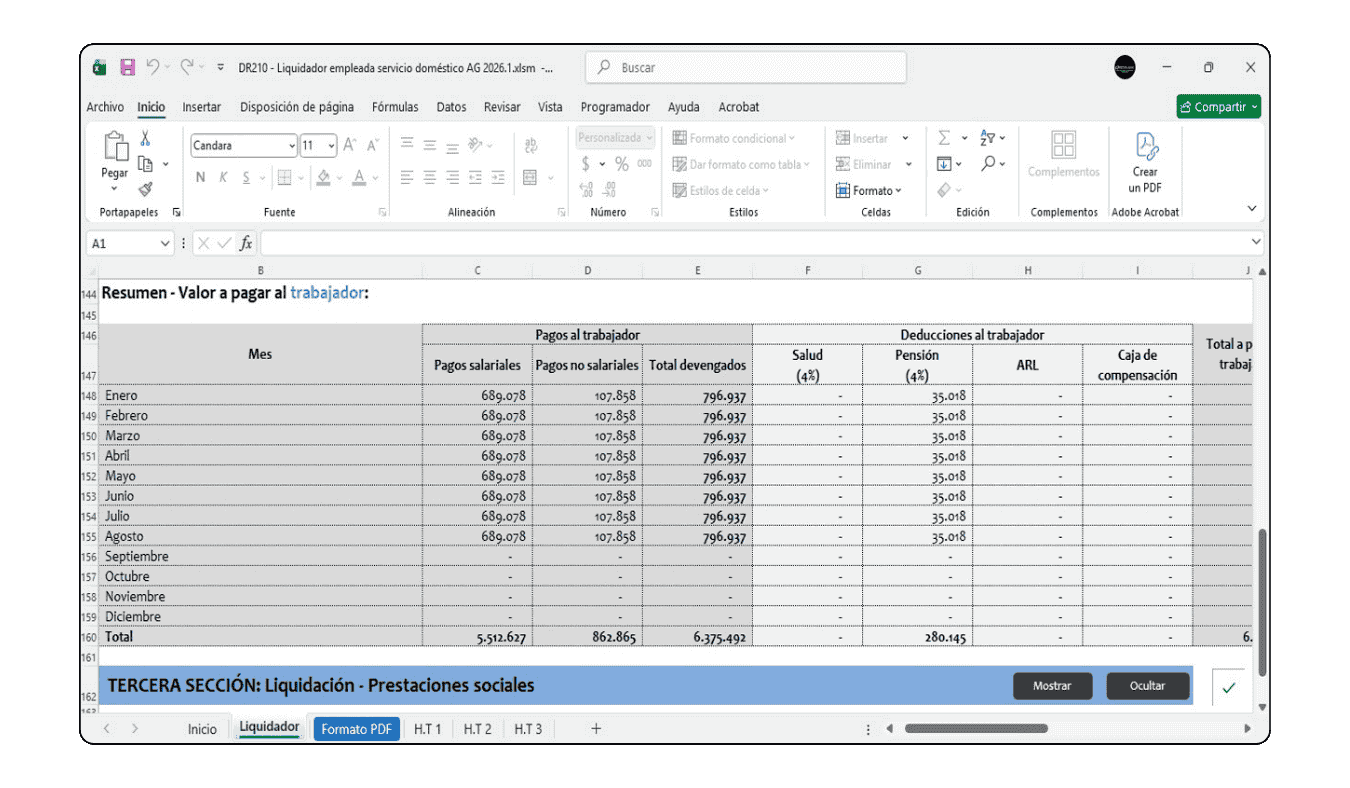This screenshot has height=788, width=1350.
Task: Click the Ocultar button
Action: [1148, 686]
